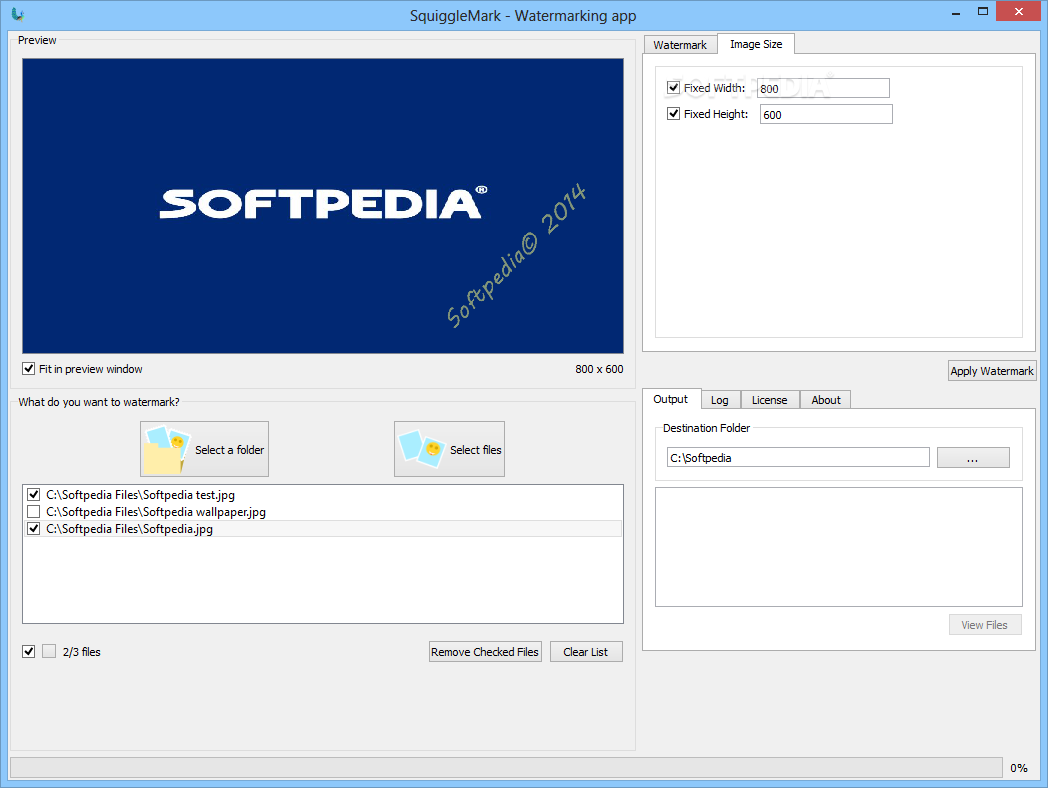Uncheck the Softpedia.jpg file checkbox
Viewport: 1048px width, 788px height.
33,529
